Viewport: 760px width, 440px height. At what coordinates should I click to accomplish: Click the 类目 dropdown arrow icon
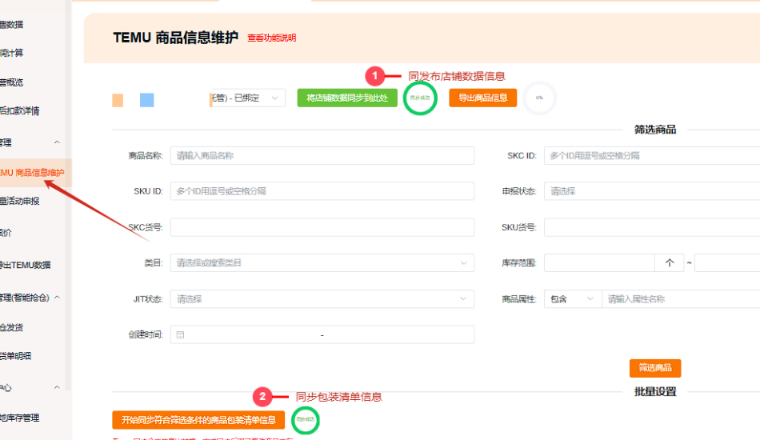tap(463, 263)
